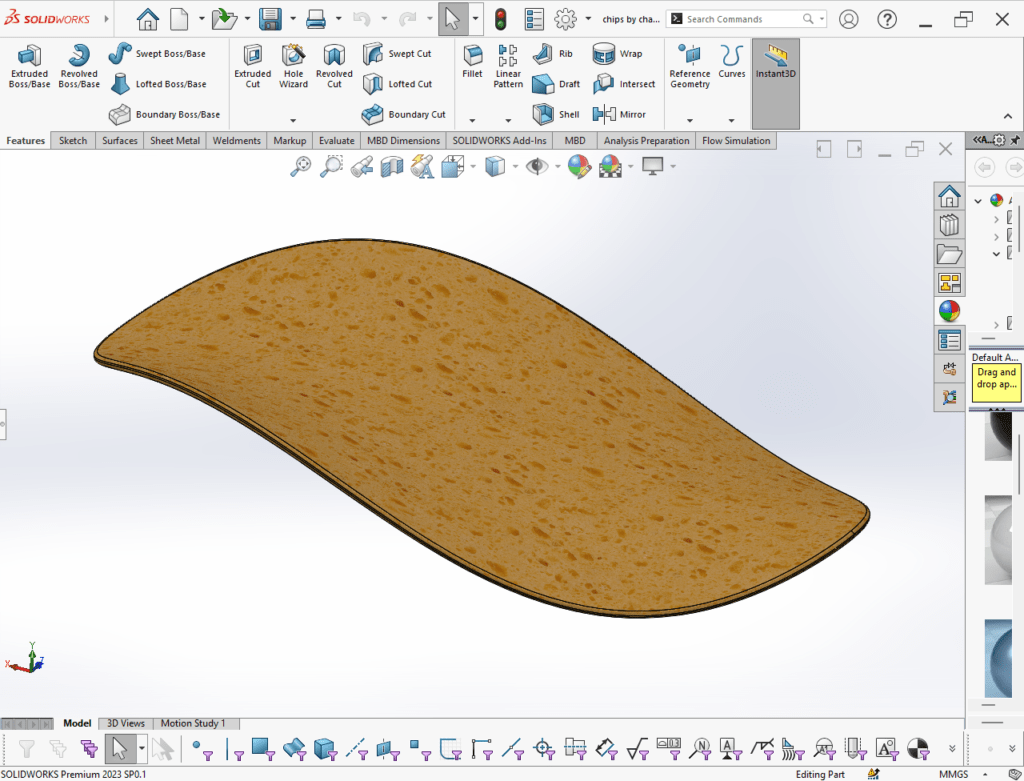Switch to the Sketch tab
This screenshot has height=781, width=1024.
click(x=73, y=141)
